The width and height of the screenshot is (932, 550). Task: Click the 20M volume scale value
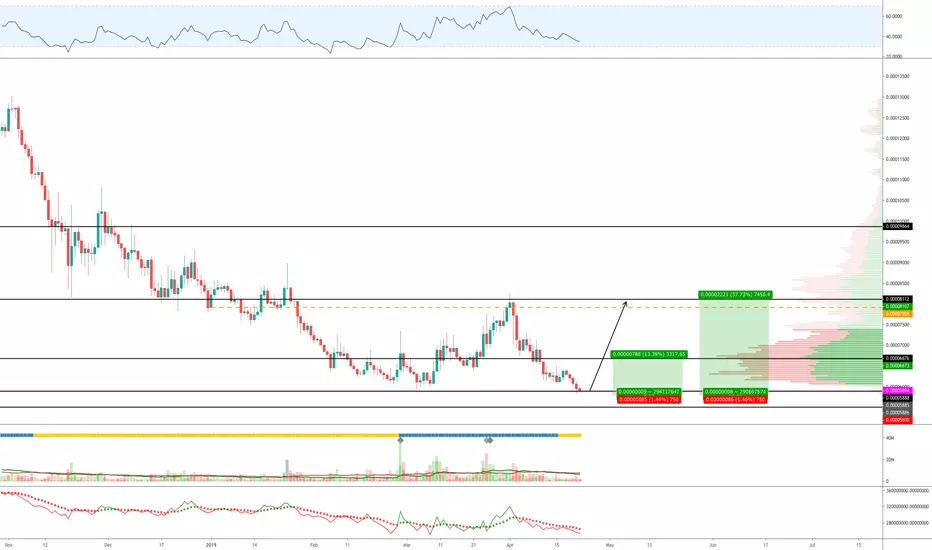[x=890, y=460]
